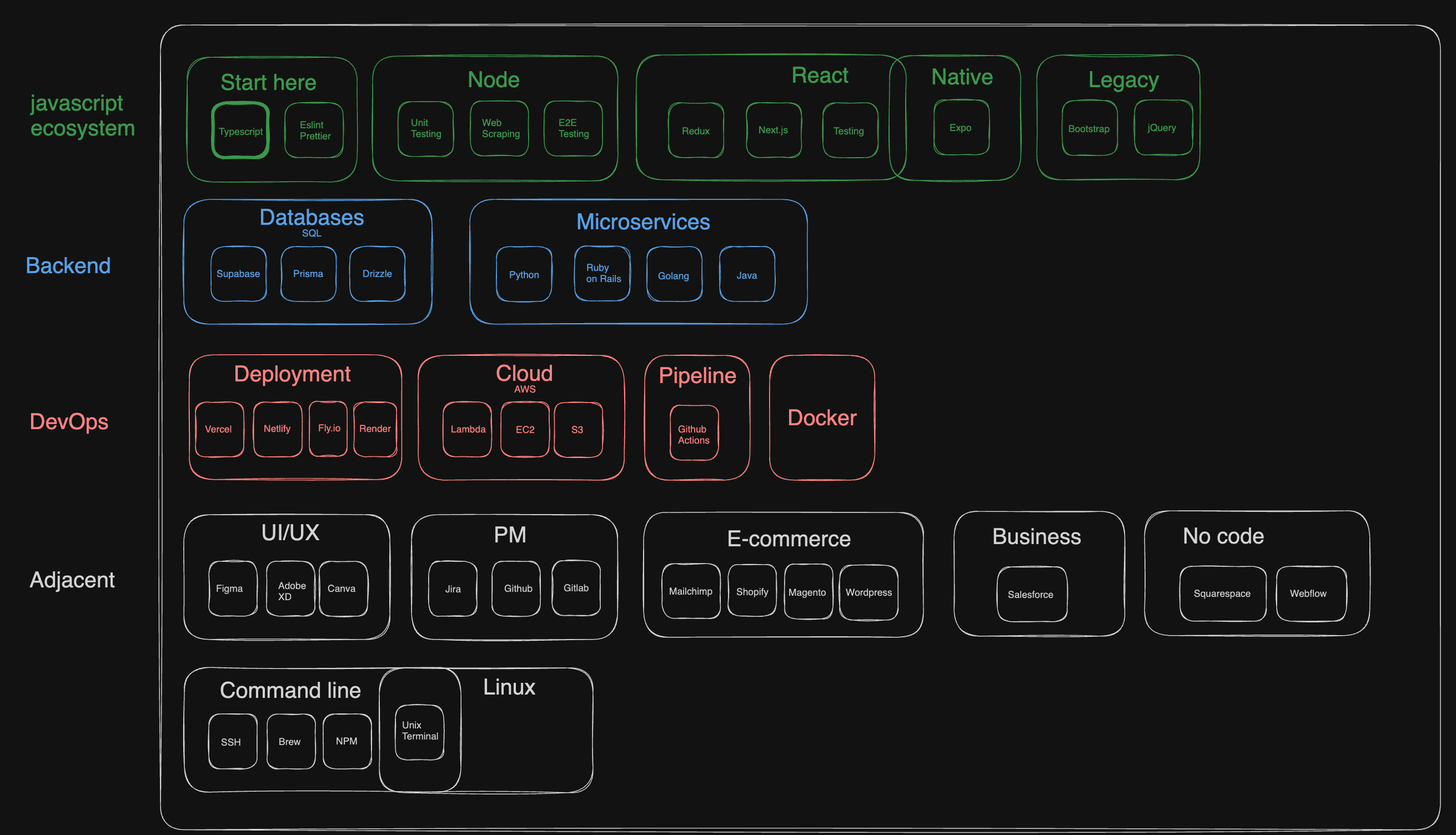Select the Salesforce box under Business
Viewport: 1456px width, 835px height.
tap(1032, 594)
